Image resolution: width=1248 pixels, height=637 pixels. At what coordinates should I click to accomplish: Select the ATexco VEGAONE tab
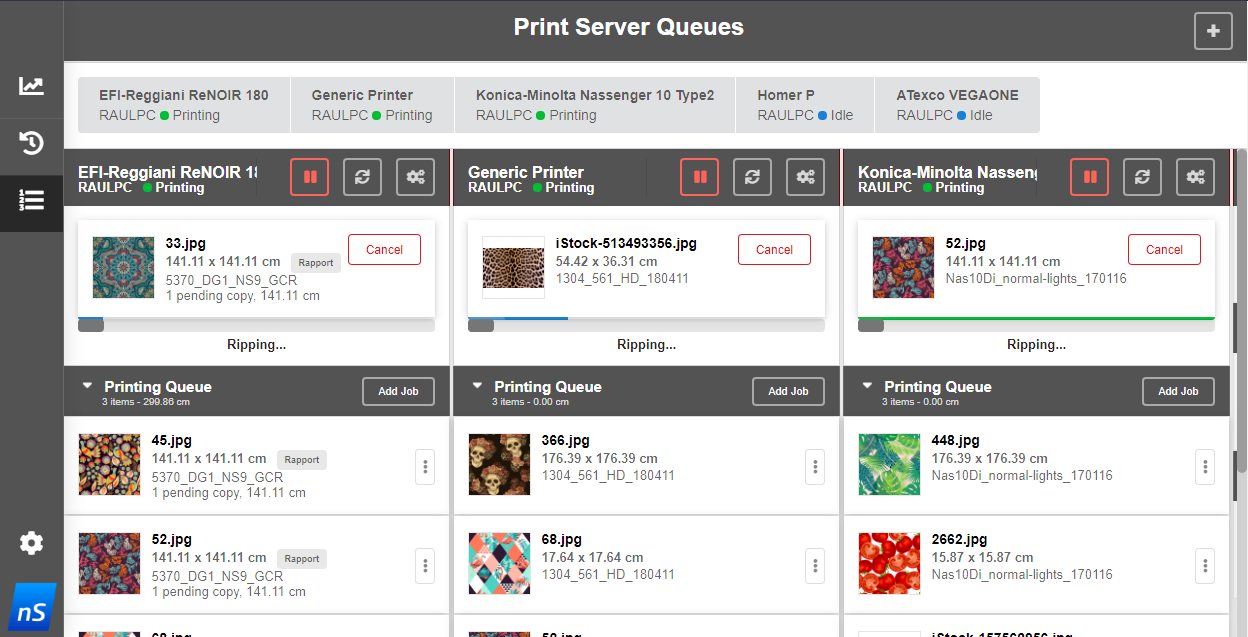point(957,105)
